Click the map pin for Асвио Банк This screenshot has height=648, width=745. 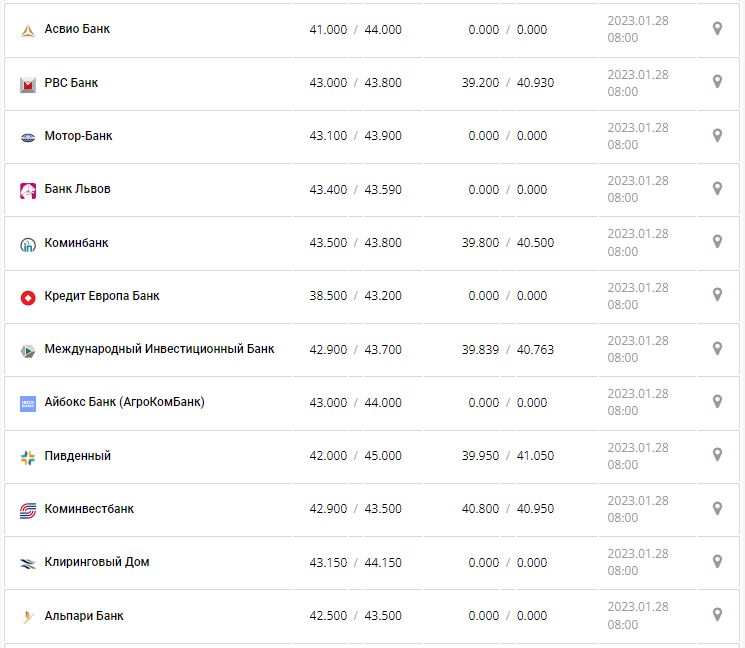(716, 29)
